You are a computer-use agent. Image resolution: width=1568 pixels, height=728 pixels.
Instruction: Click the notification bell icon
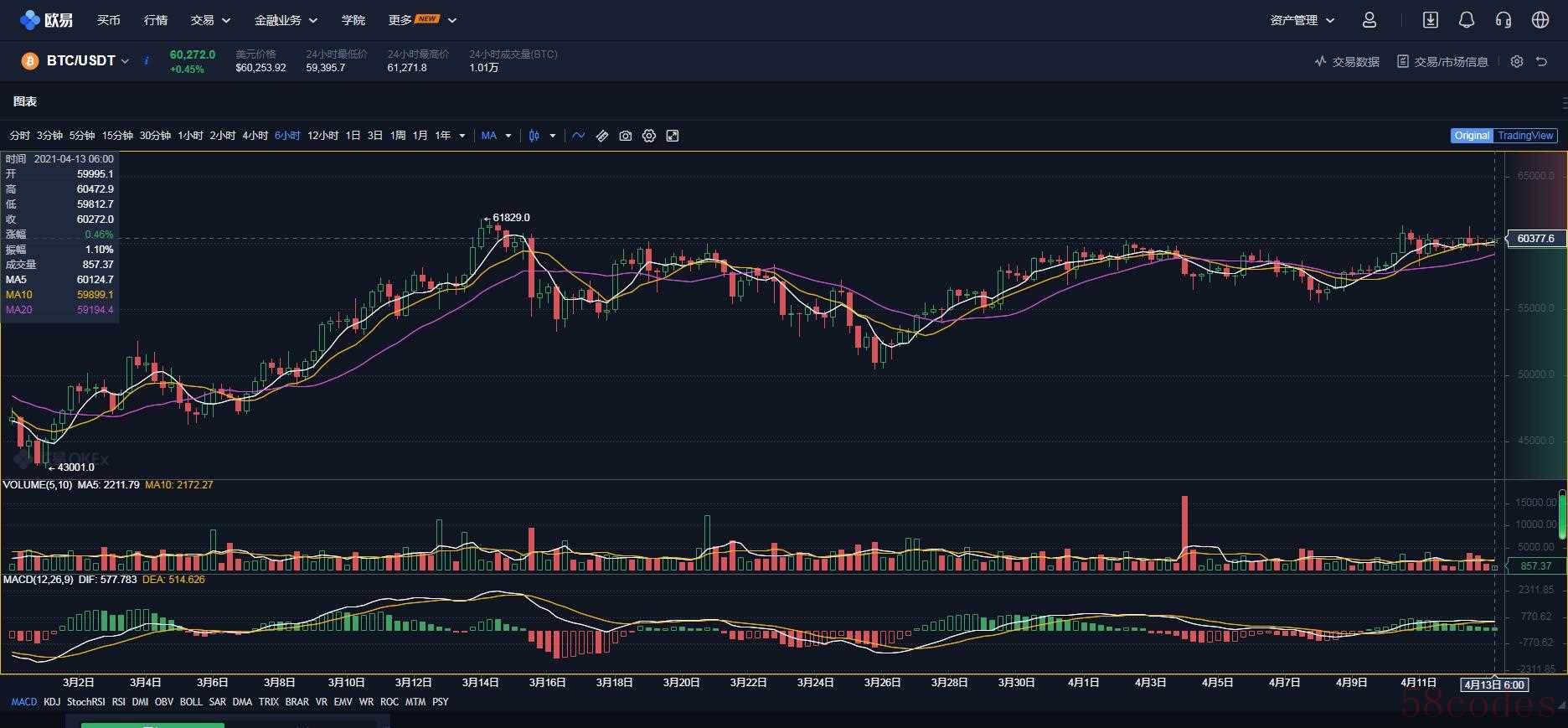(1466, 20)
